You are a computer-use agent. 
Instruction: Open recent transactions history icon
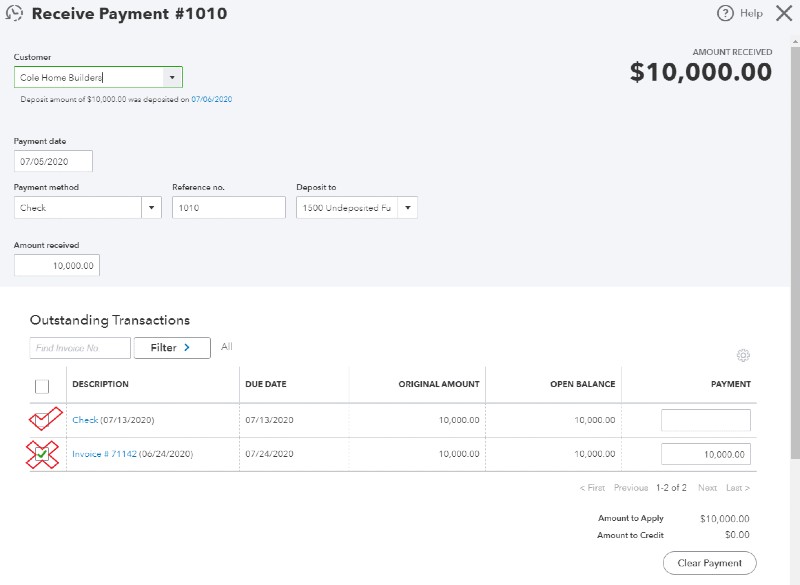click(14, 13)
